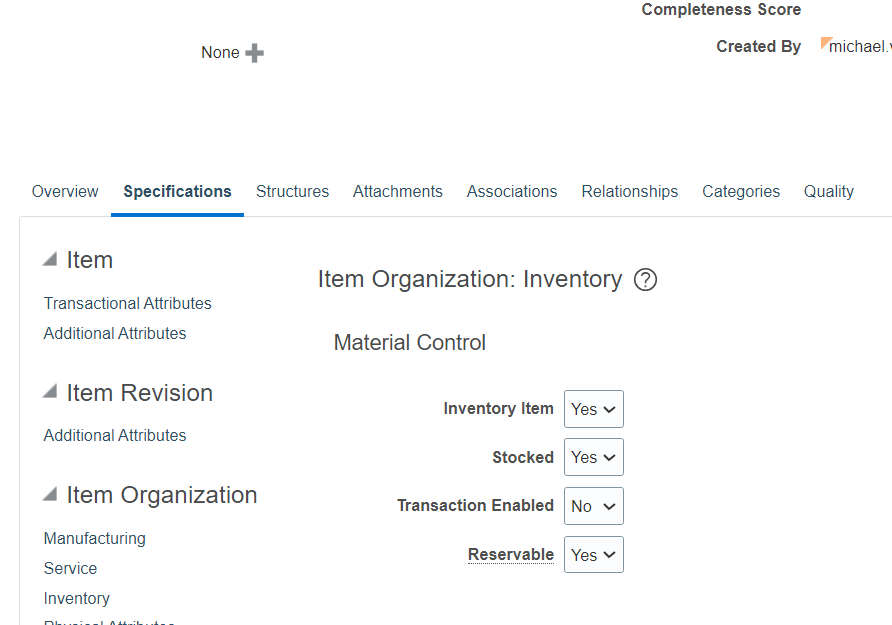Click the underlined Reservable label
The image size is (892, 625).
tap(511, 554)
